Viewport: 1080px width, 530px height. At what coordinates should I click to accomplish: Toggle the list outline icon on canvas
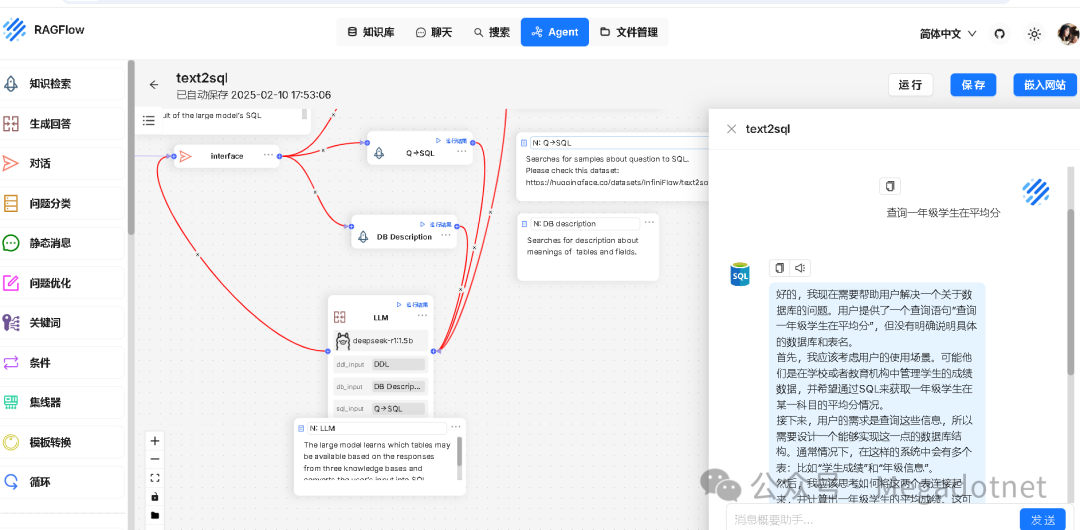click(149, 120)
